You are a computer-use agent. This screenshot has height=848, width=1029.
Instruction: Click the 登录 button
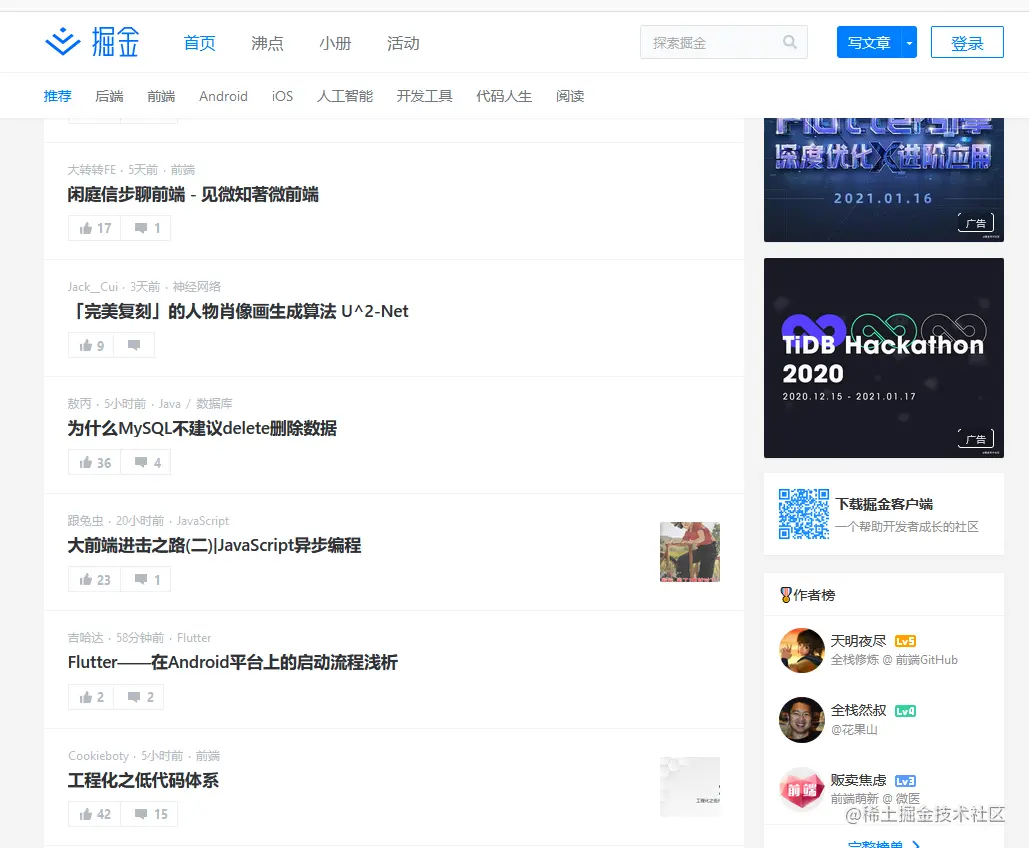[x=967, y=43]
